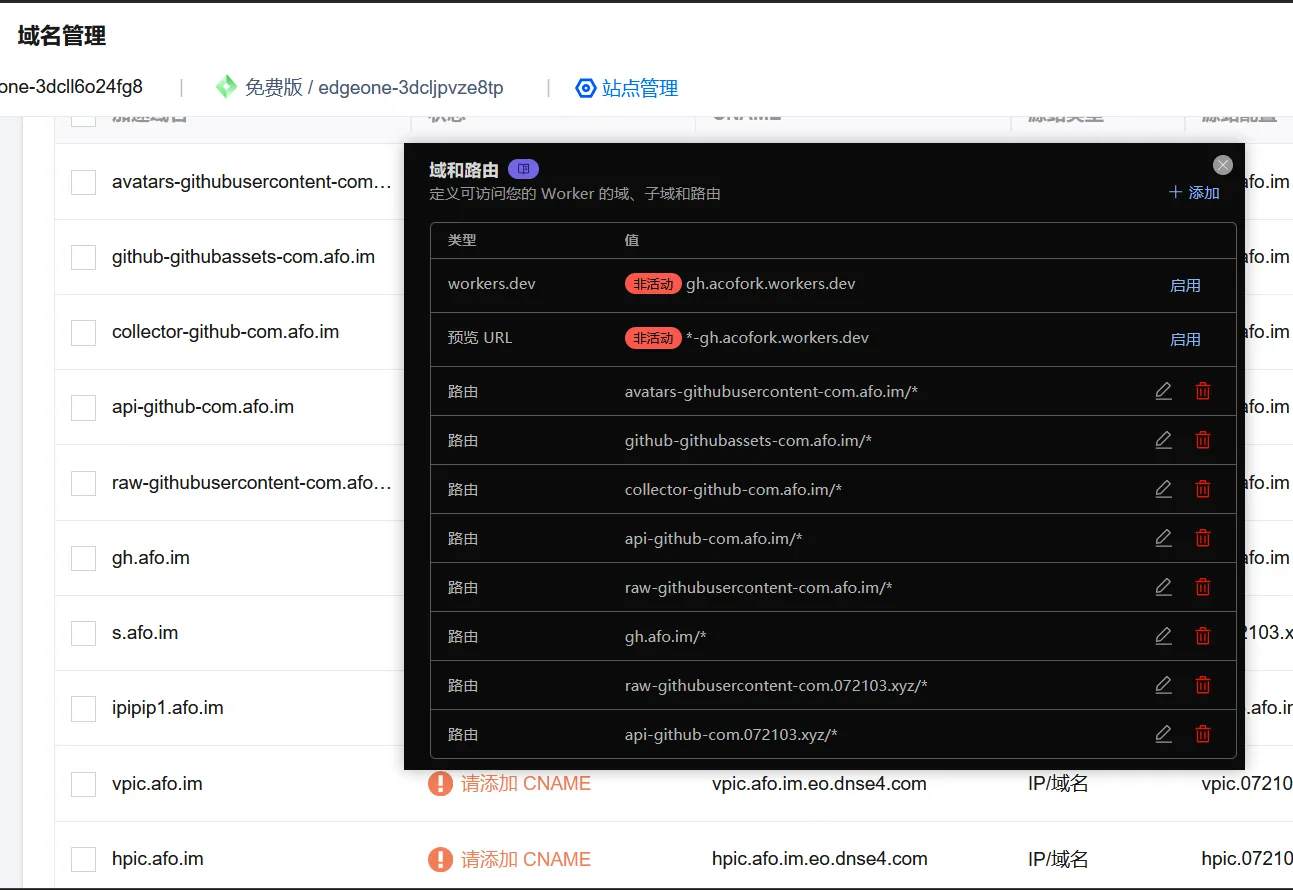The width and height of the screenshot is (1293, 890).
Task: Switch to free plan edgeone-3dcljpvze8tp site
Action: click(373, 88)
